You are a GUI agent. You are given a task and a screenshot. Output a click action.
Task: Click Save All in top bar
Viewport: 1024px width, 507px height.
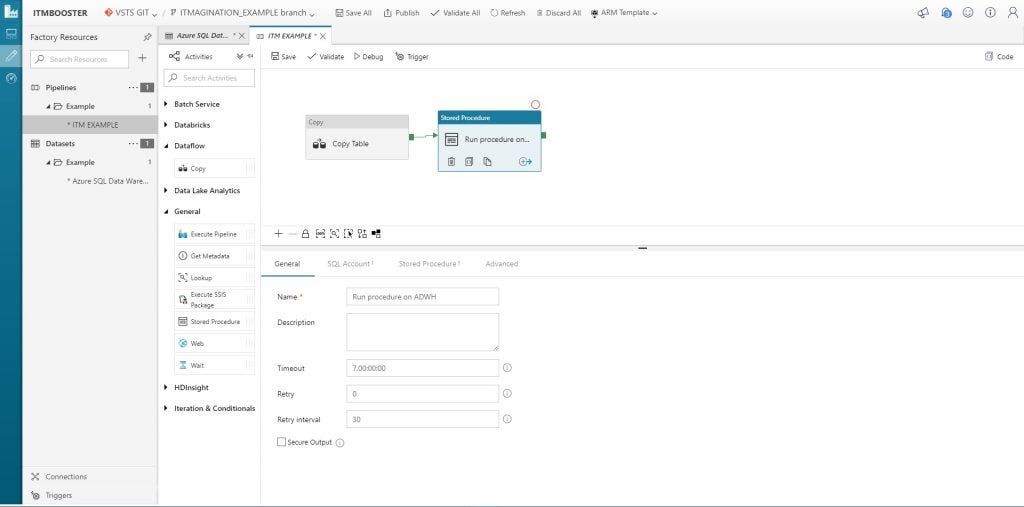click(x=353, y=13)
